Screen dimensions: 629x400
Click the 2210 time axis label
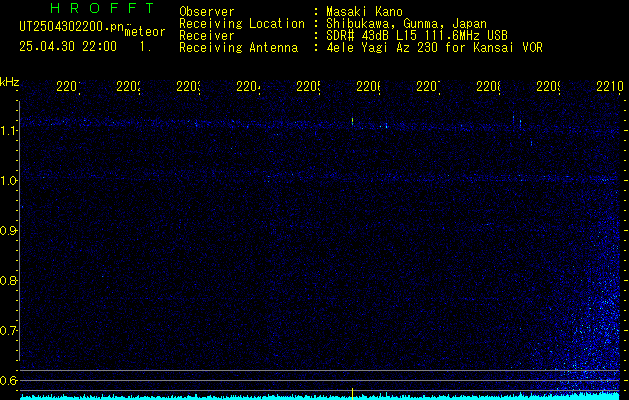click(x=610, y=86)
